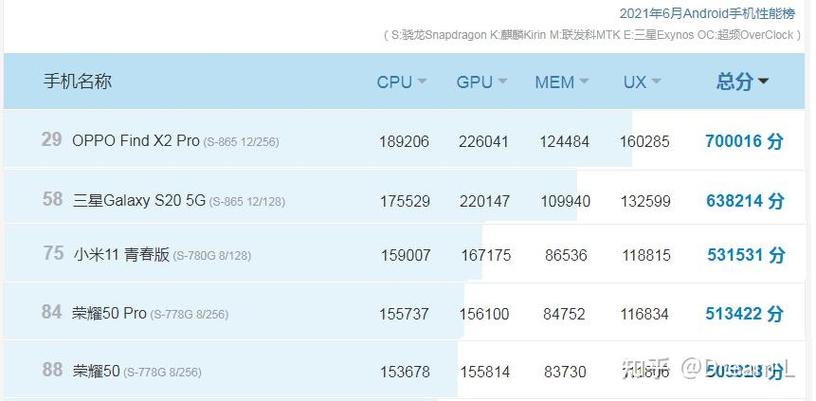Open the OPPO Find X2 Pro entry

pos(135,140)
